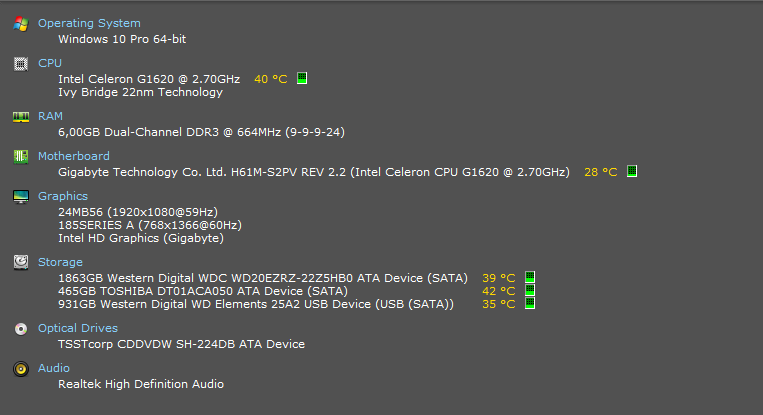
Task: Open the CPU section heading
Action: 50,63
